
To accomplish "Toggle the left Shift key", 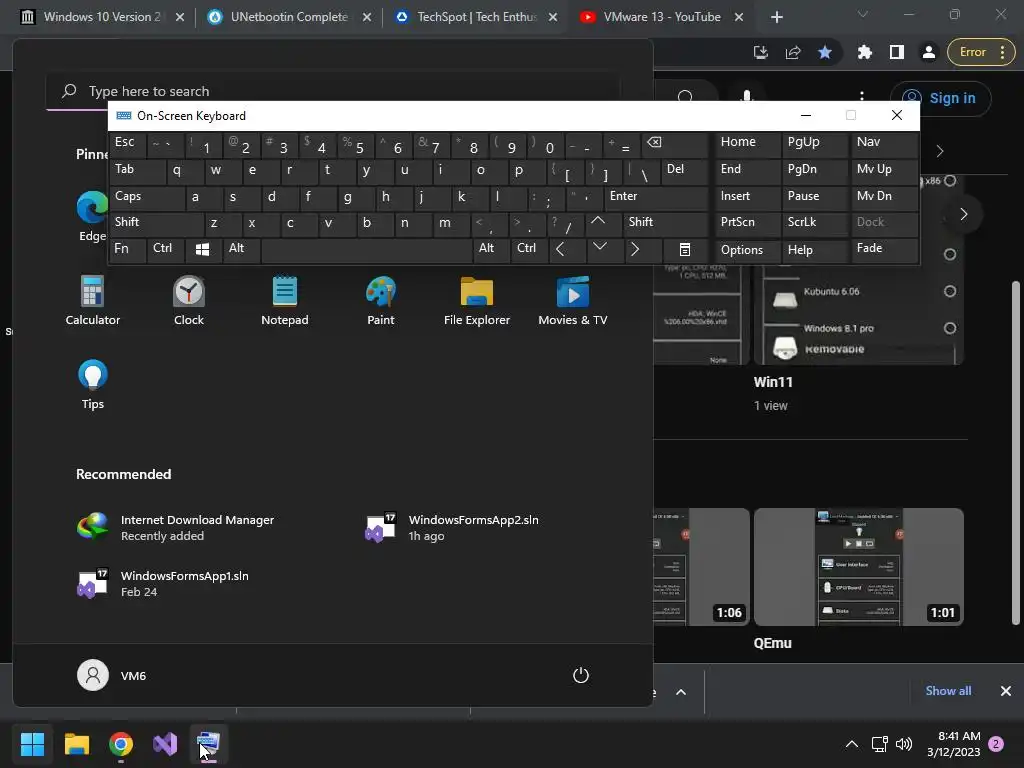I will point(155,223).
